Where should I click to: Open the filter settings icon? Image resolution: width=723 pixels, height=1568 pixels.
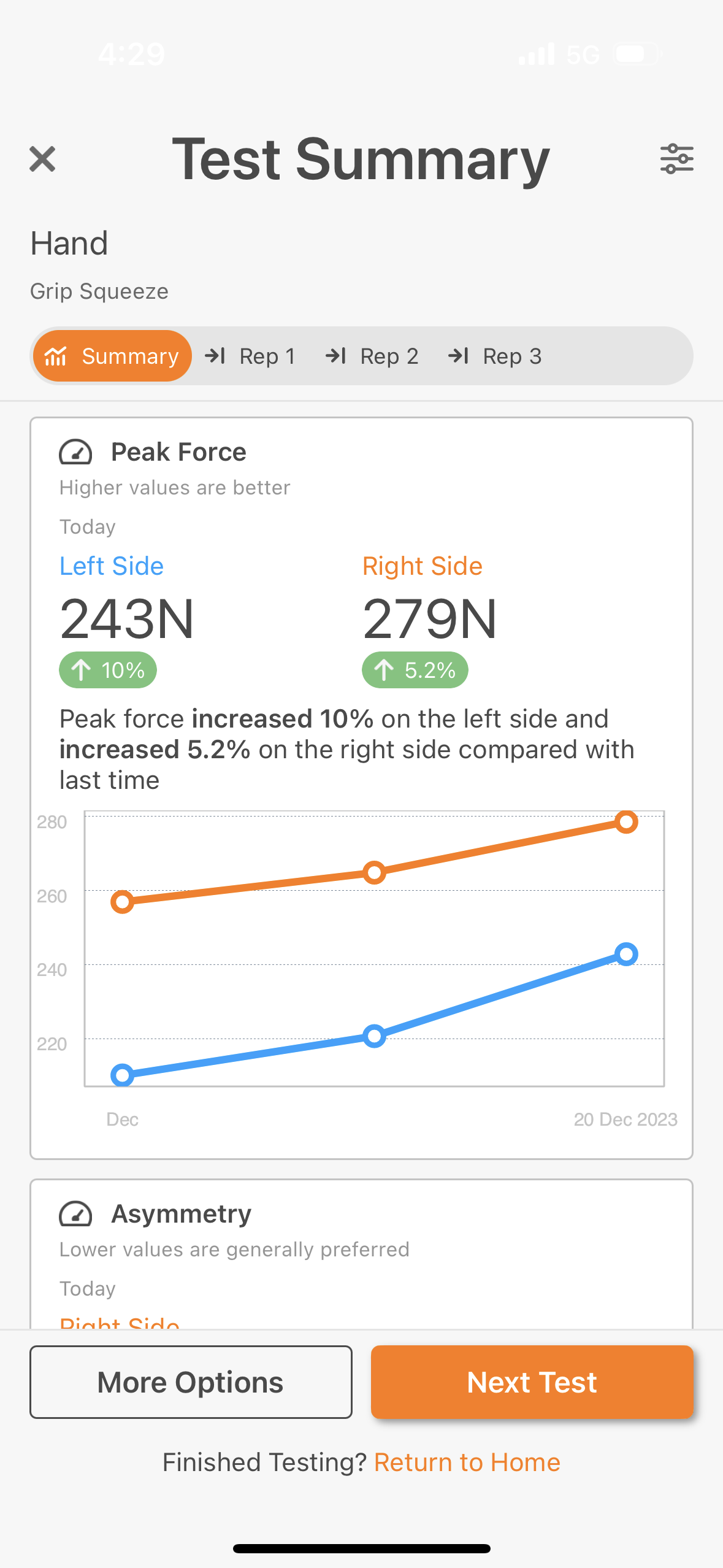(676, 159)
